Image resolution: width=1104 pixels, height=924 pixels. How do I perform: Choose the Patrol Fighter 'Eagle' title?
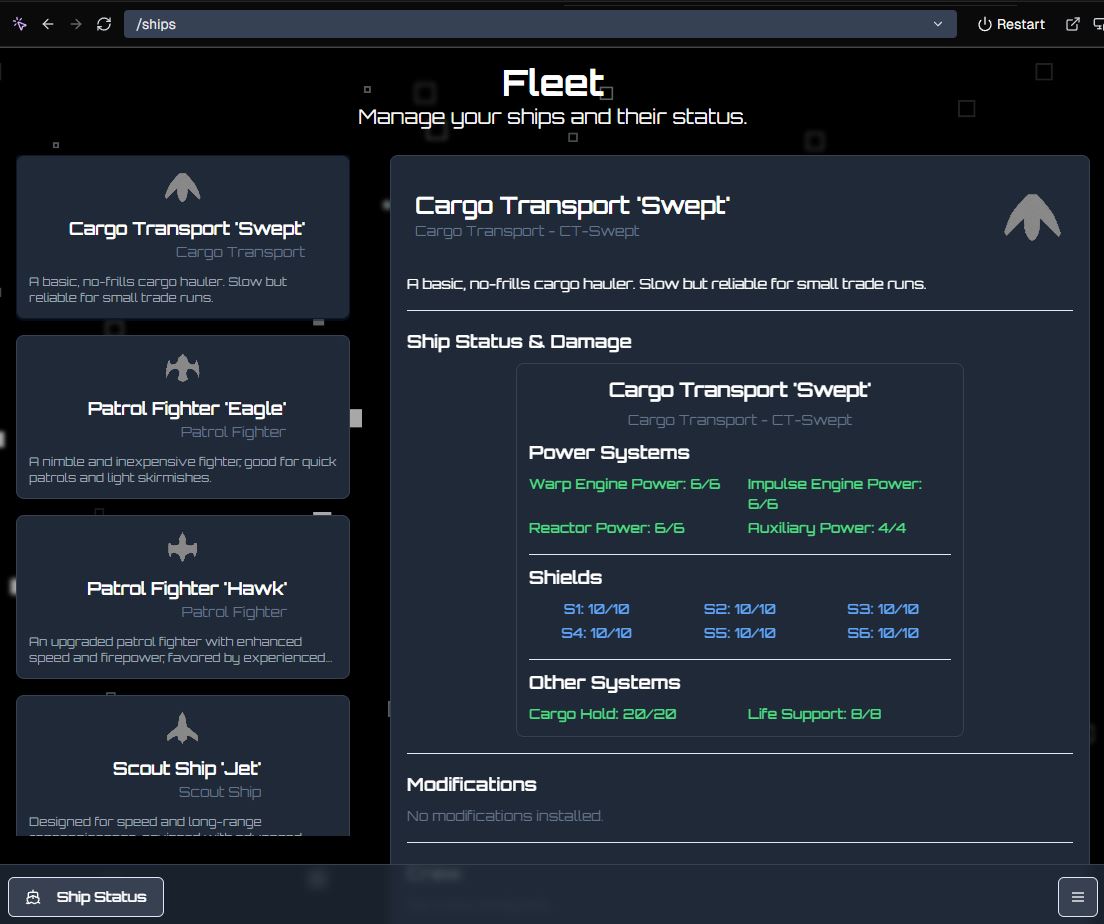click(187, 408)
